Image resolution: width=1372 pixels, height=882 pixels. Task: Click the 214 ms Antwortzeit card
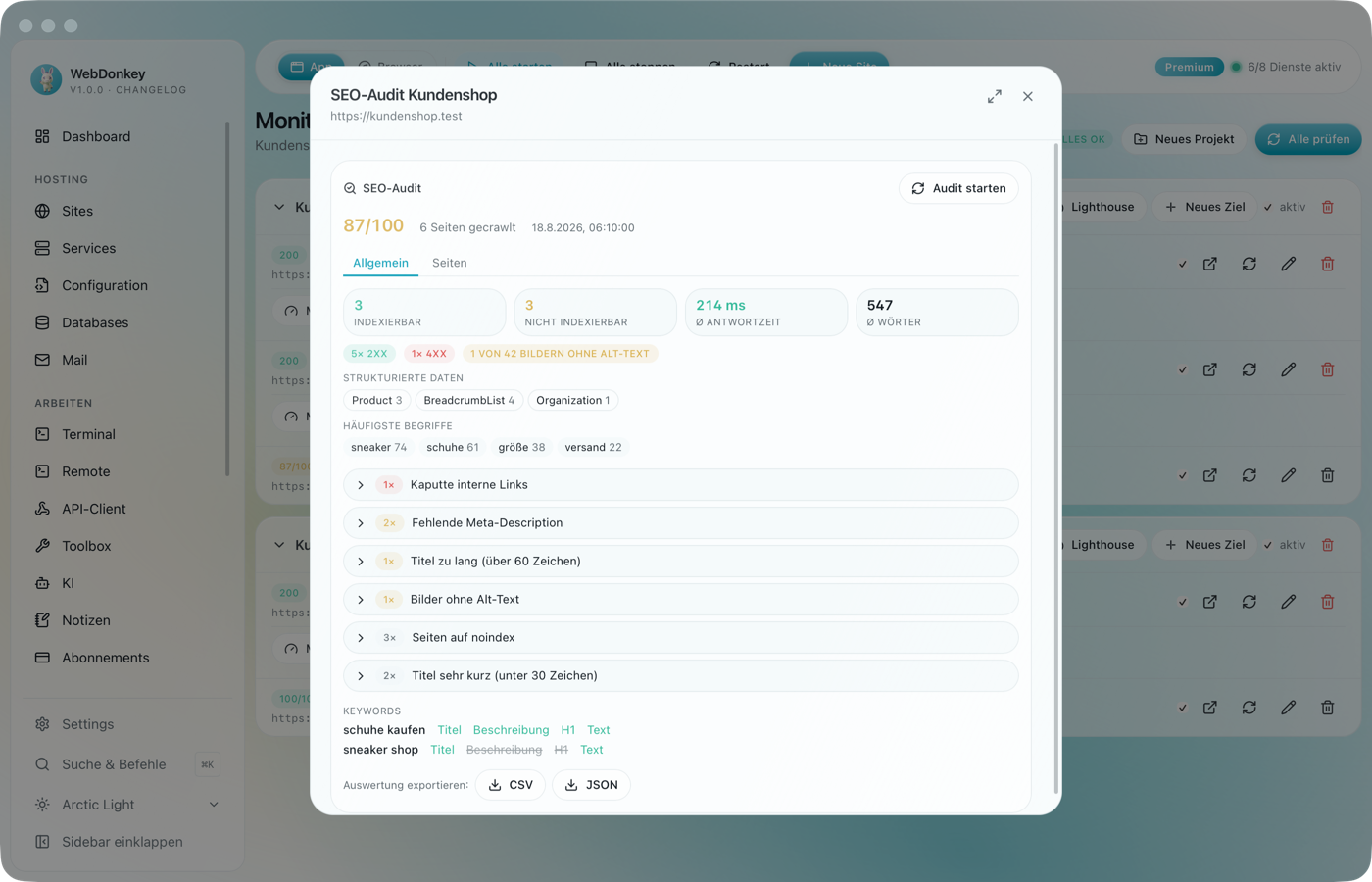point(766,313)
